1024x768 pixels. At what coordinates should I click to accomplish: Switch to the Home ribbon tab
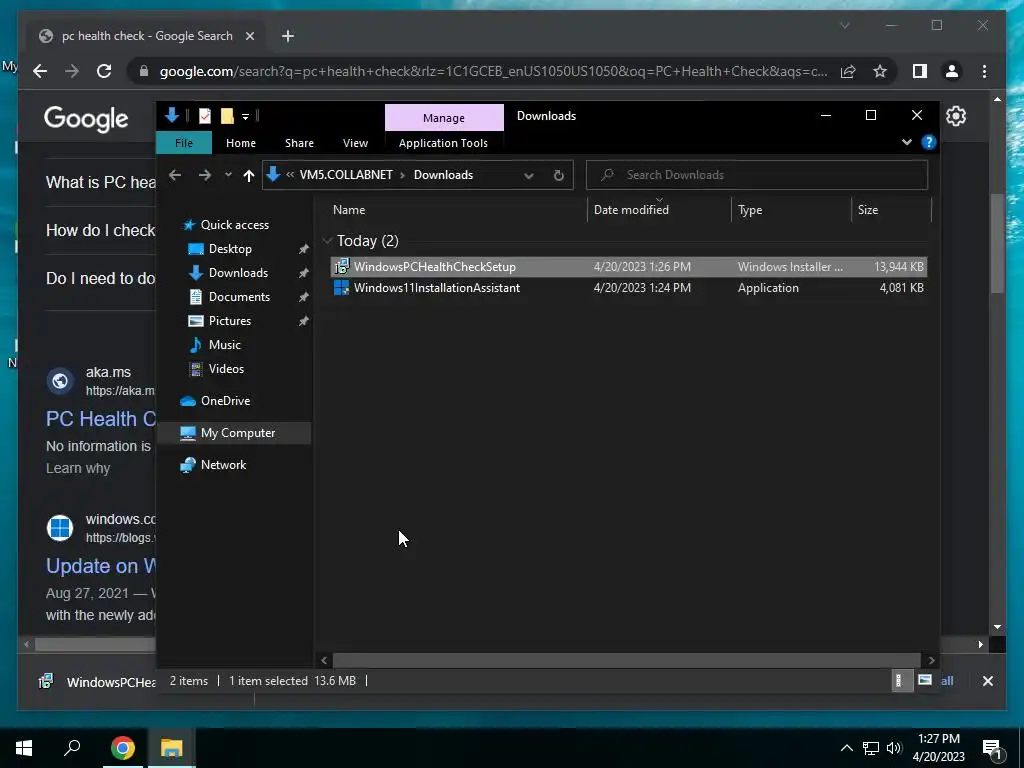coord(241,143)
